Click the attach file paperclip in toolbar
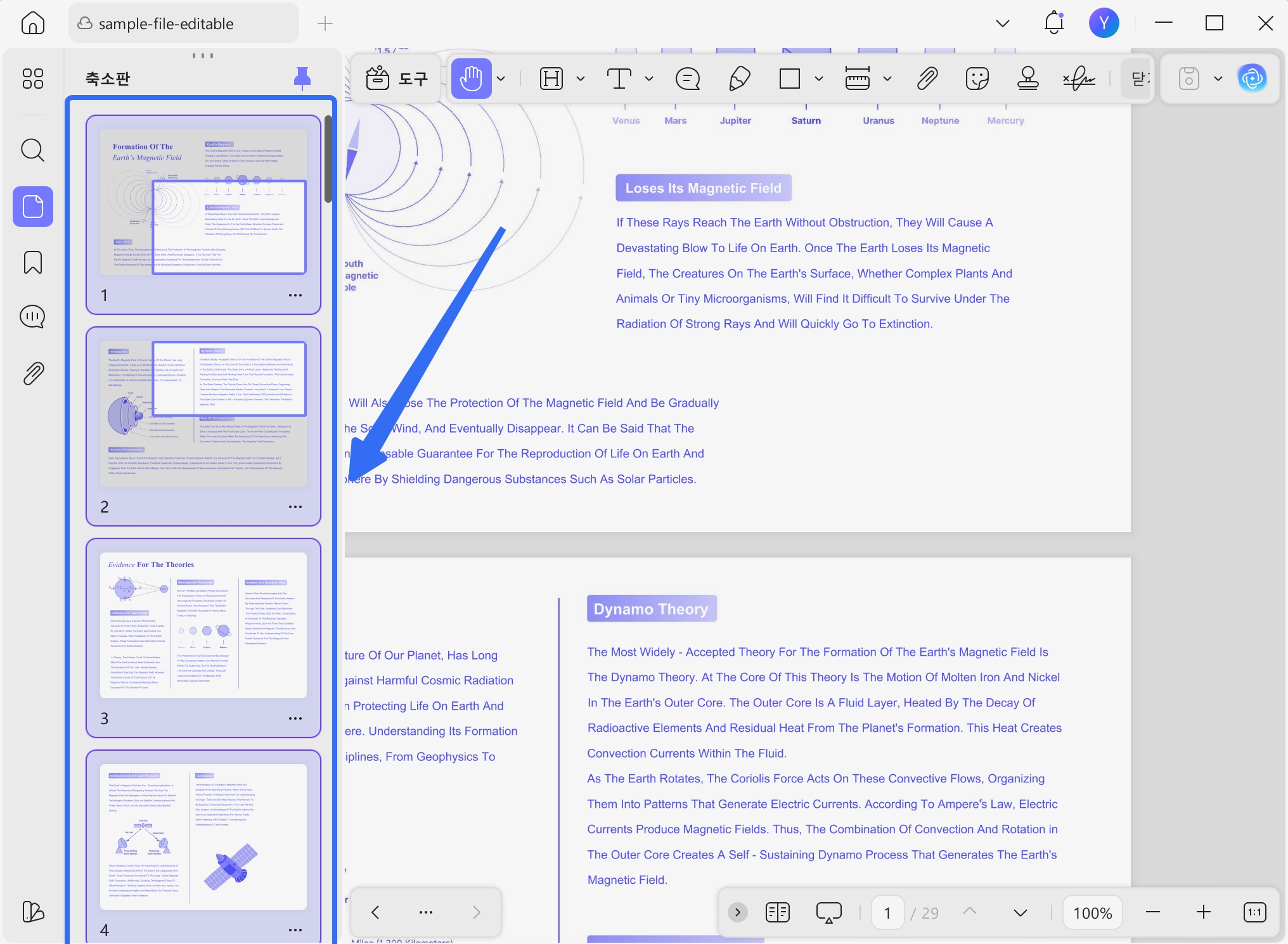The height and width of the screenshot is (944, 1288). pyautogui.click(x=927, y=79)
